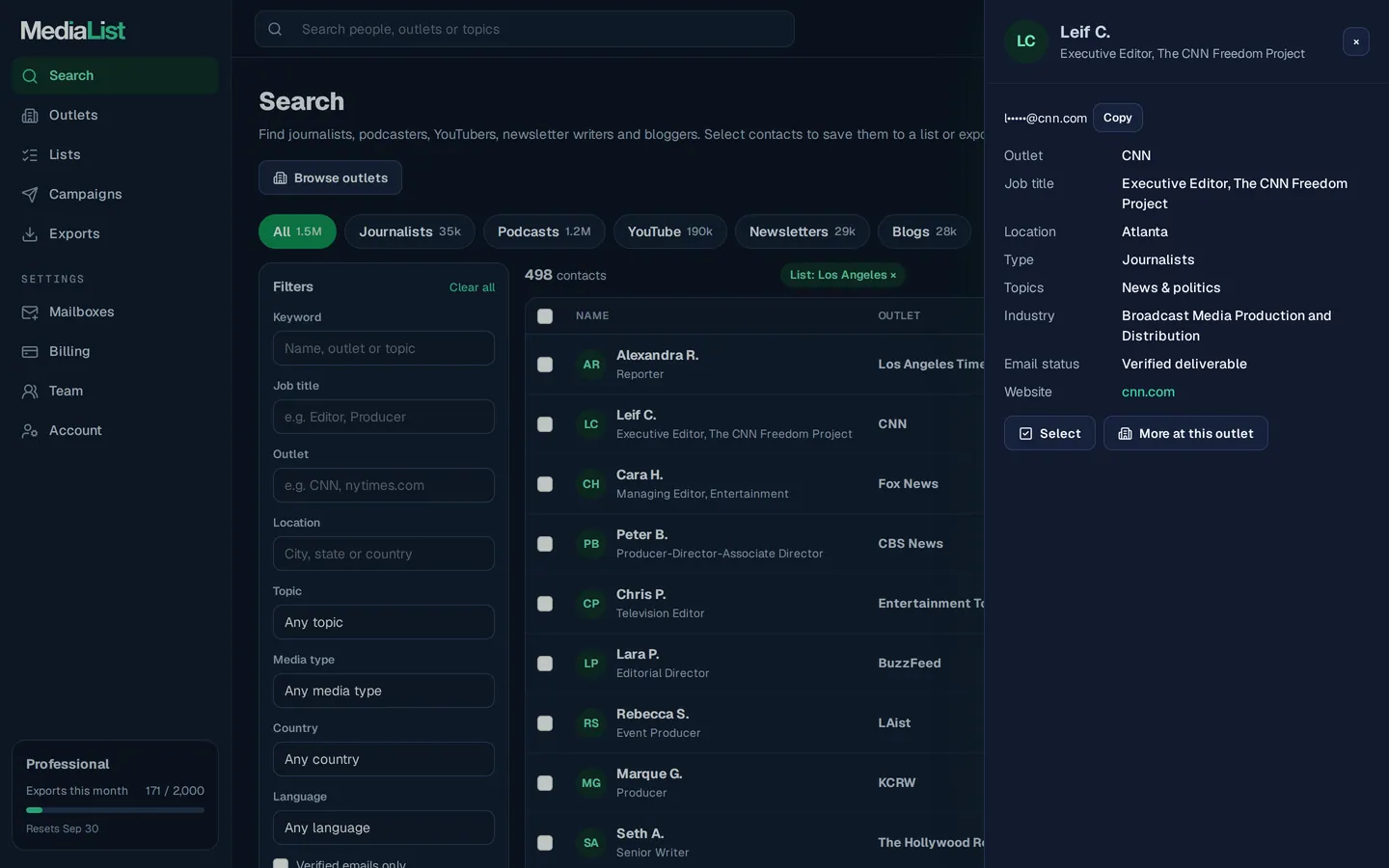
Task: Click the Browse outlets button
Action: click(330, 177)
